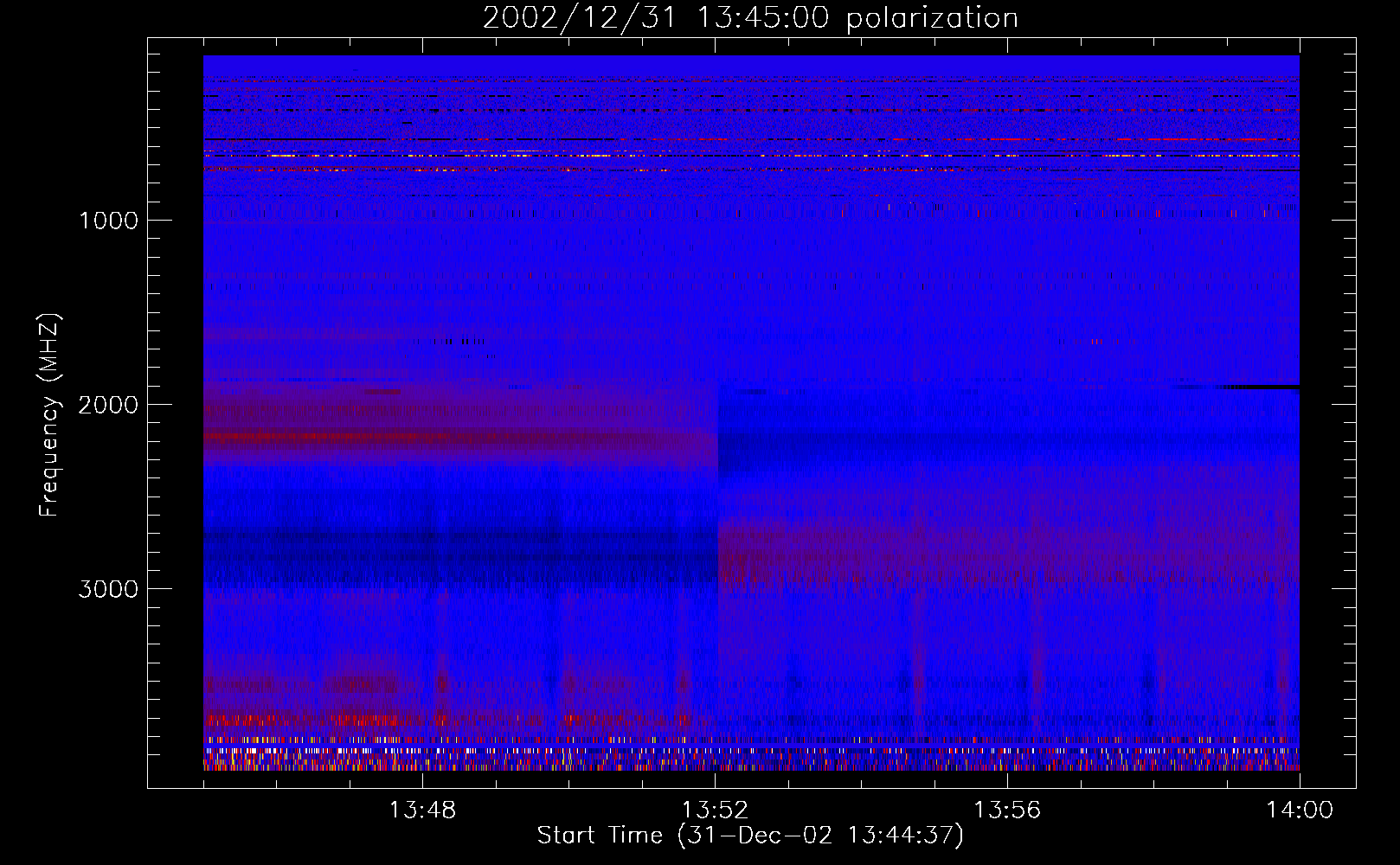Click the 'Frequency (MHZ)' axis label
This screenshot has height=865, width=1400.
(49, 415)
